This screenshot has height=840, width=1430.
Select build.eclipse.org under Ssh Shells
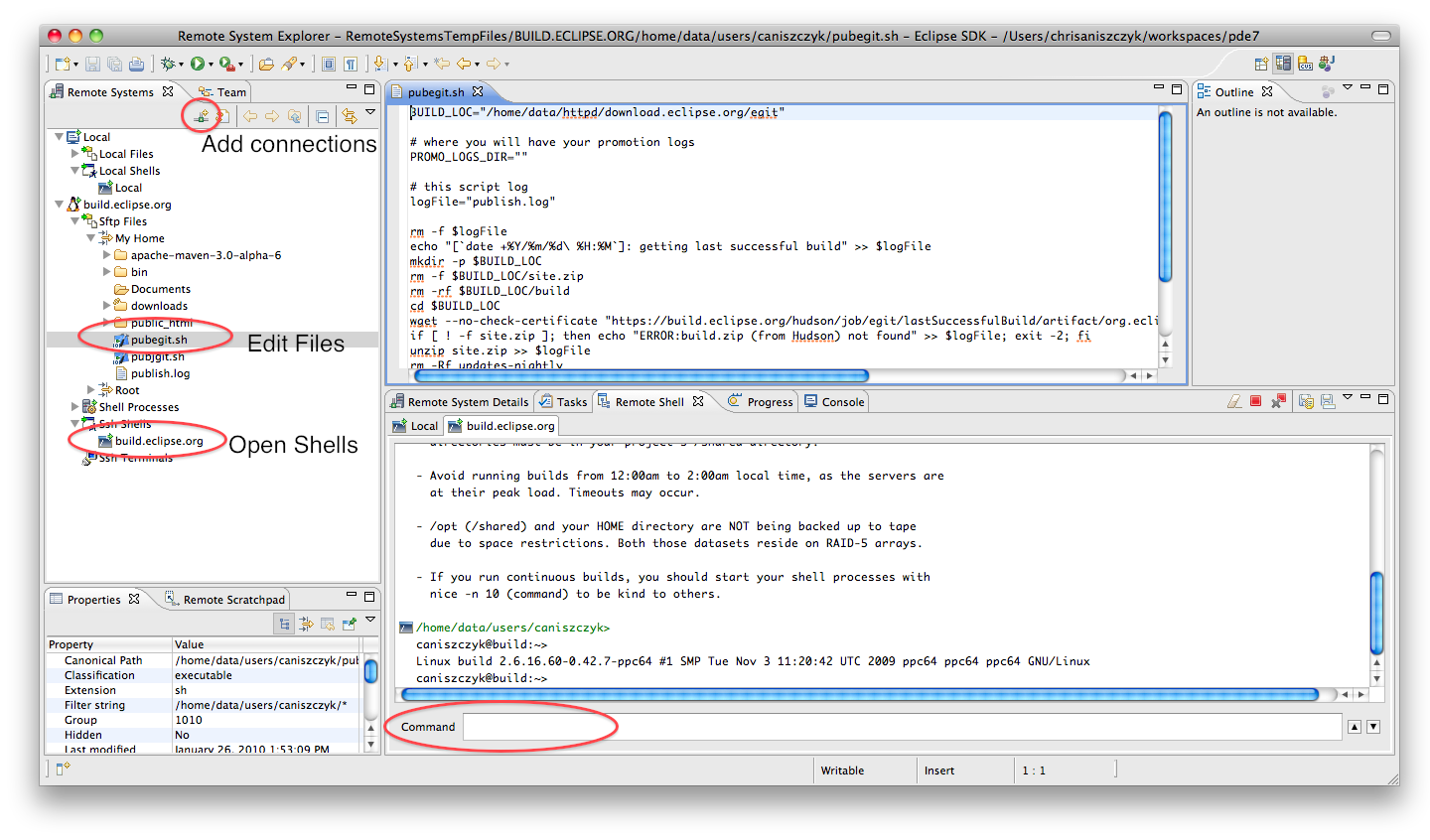tap(159, 441)
